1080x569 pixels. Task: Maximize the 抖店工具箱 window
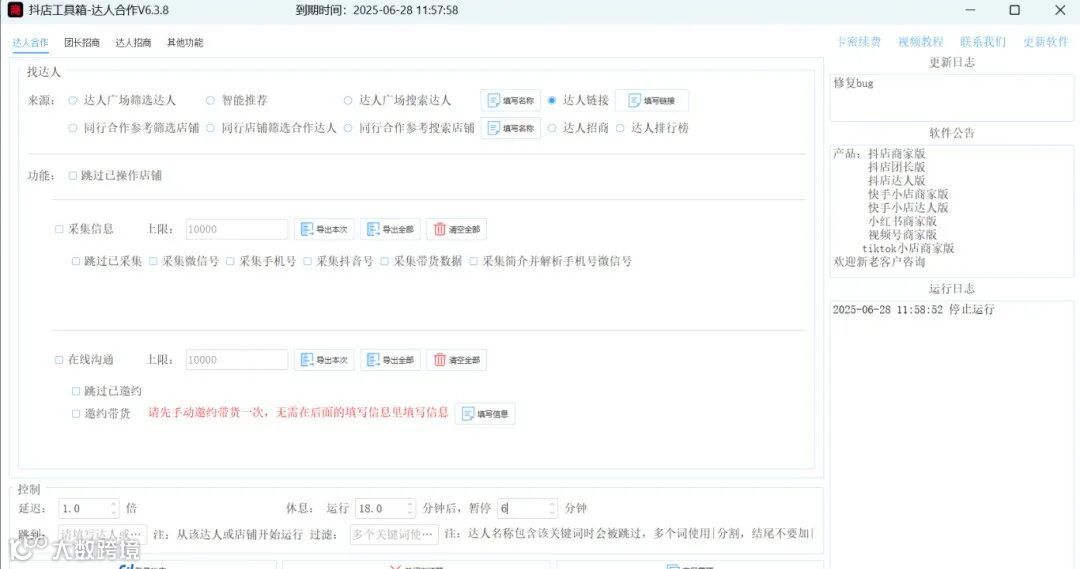tap(1015, 10)
